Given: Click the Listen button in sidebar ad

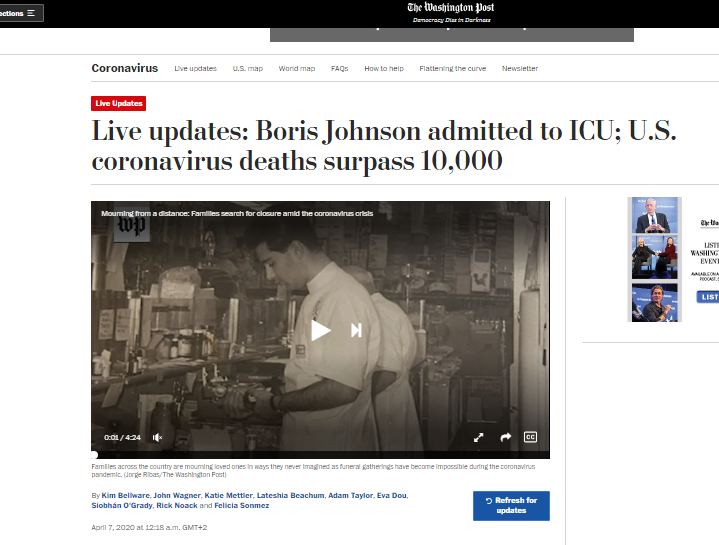Looking at the screenshot, I should click(708, 297).
